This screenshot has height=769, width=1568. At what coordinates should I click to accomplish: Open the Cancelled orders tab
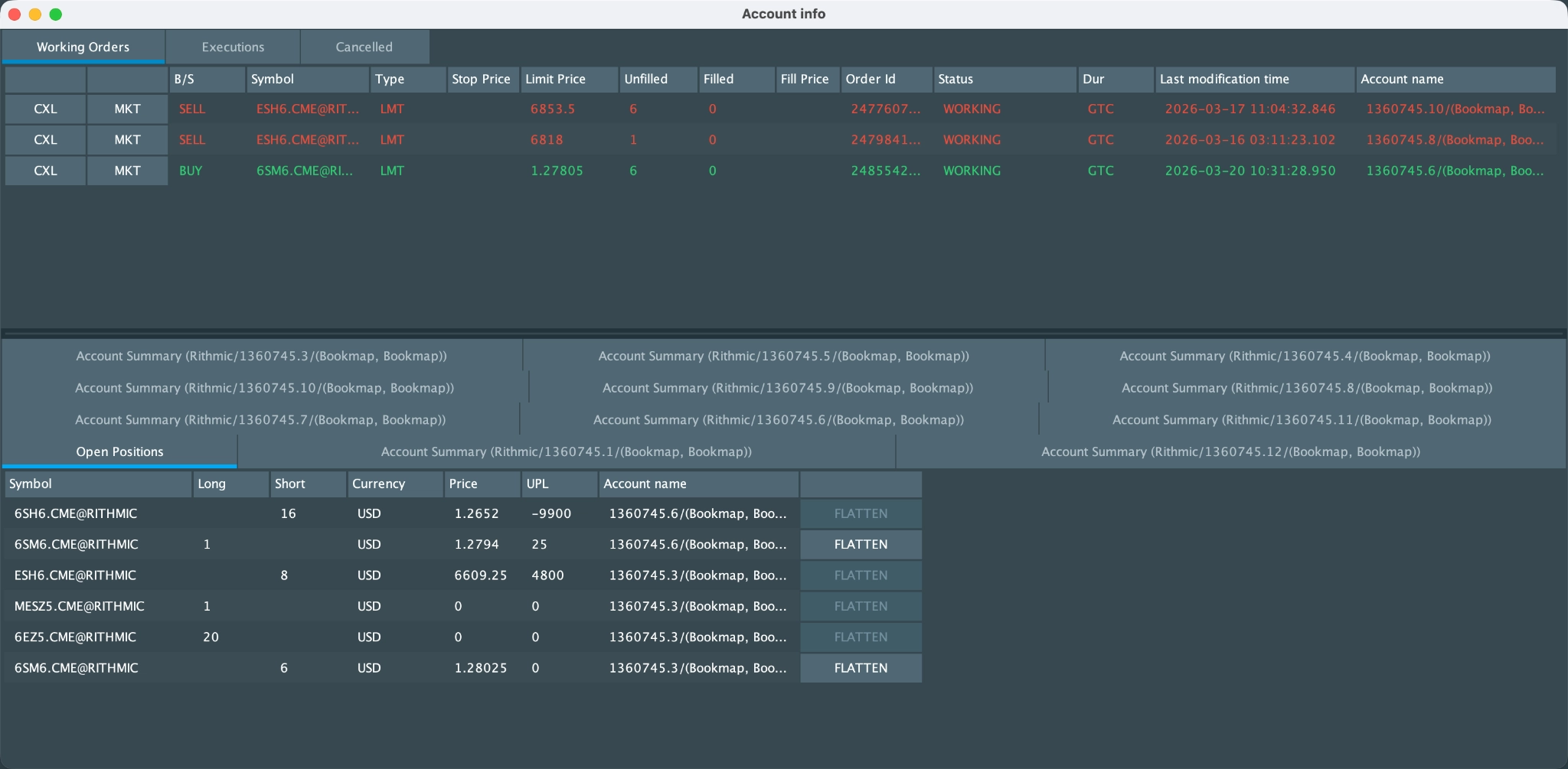point(364,47)
